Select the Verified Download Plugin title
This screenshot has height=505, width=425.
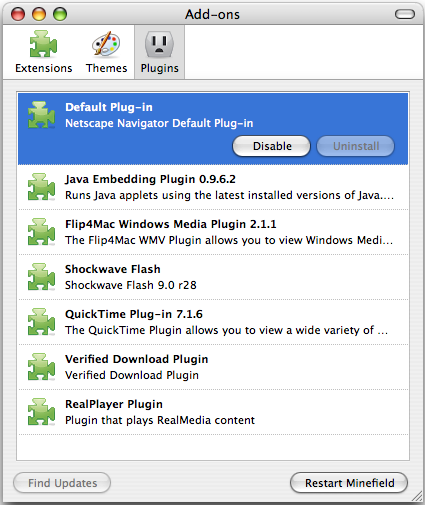[x=137, y=359]
